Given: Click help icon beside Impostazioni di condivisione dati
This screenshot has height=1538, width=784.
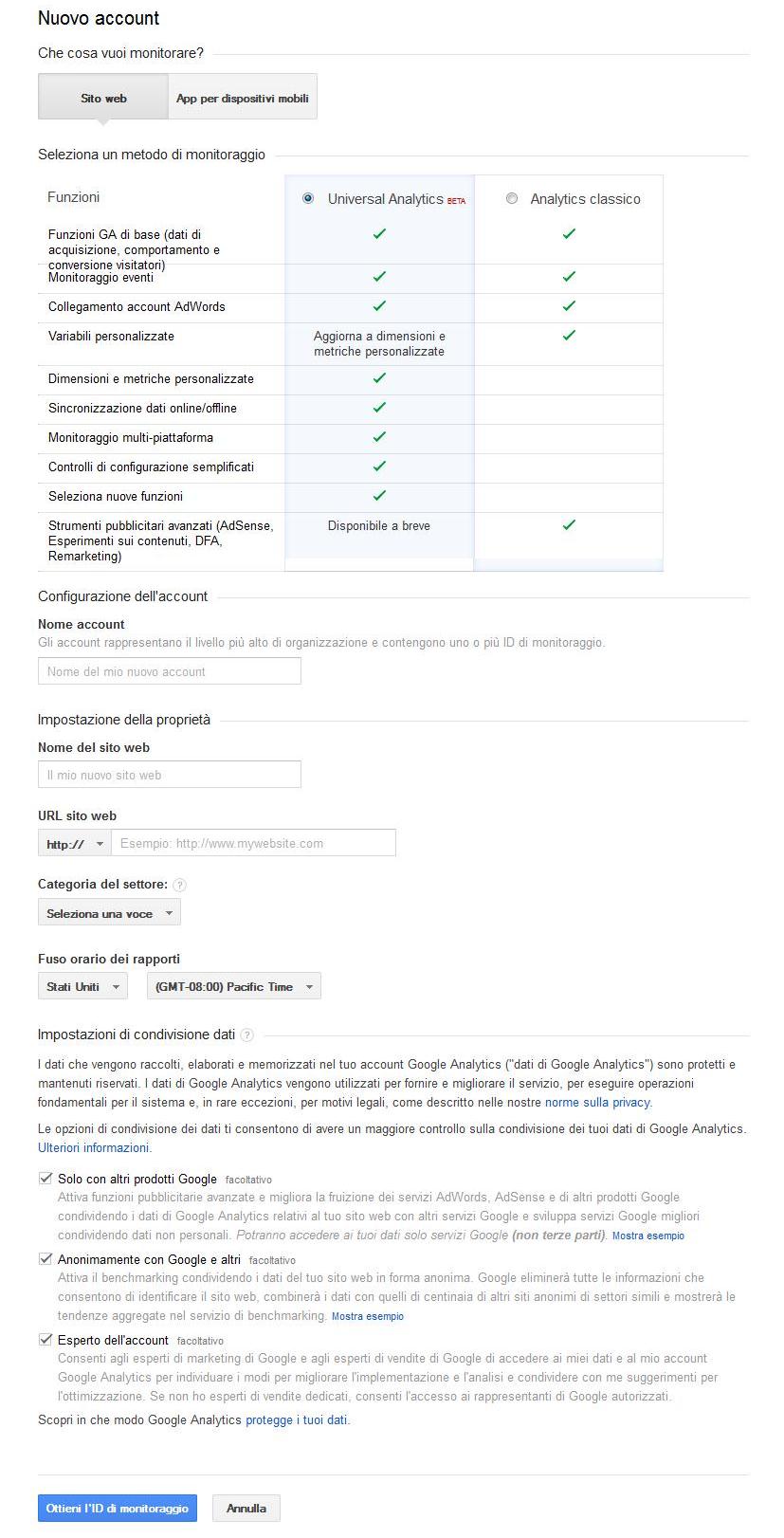Looking at the screenshot, I should [247, 1034].
